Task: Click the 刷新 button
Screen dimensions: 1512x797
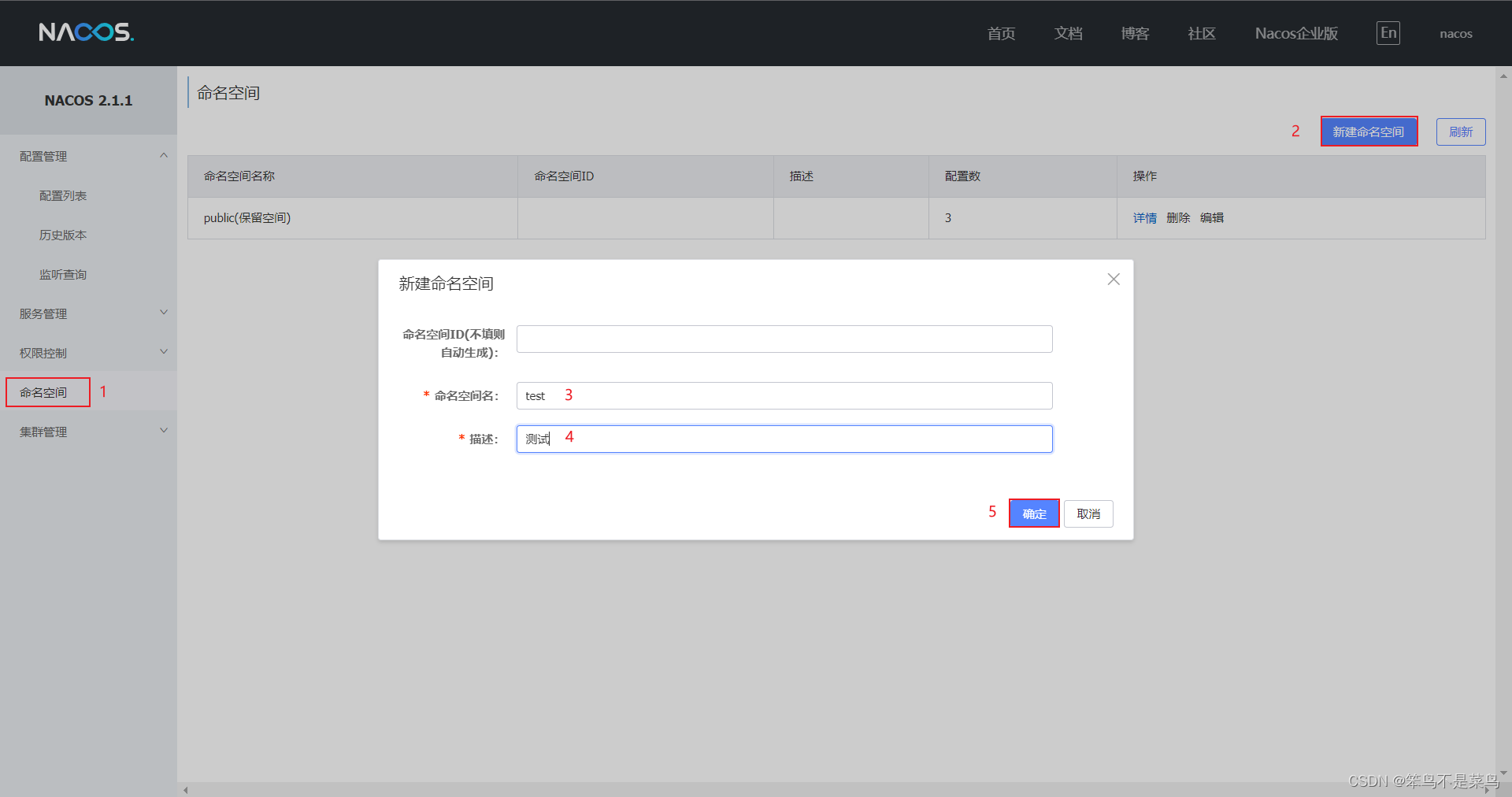Action: pyautogui.click(x=1461, y=132)
